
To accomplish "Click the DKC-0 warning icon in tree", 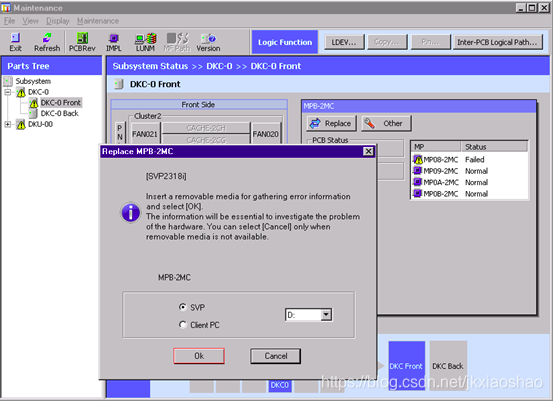I will tap(21, 92).
